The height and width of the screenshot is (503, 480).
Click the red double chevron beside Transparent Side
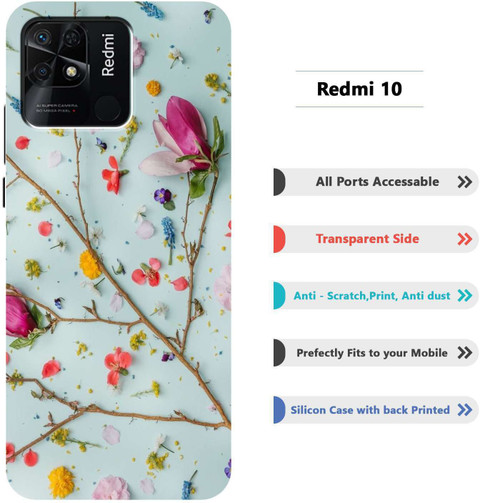pyautogui.click(x=465, y=239)
